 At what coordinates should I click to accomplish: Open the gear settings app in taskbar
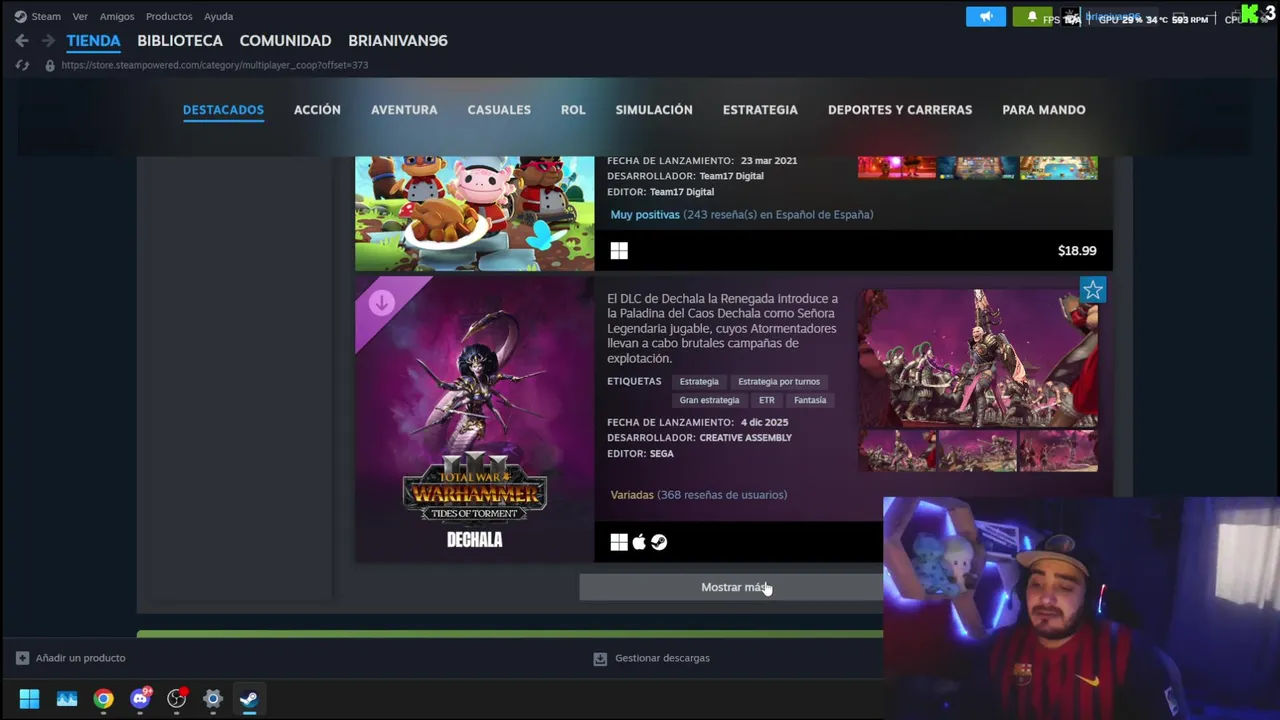point(213,699)
